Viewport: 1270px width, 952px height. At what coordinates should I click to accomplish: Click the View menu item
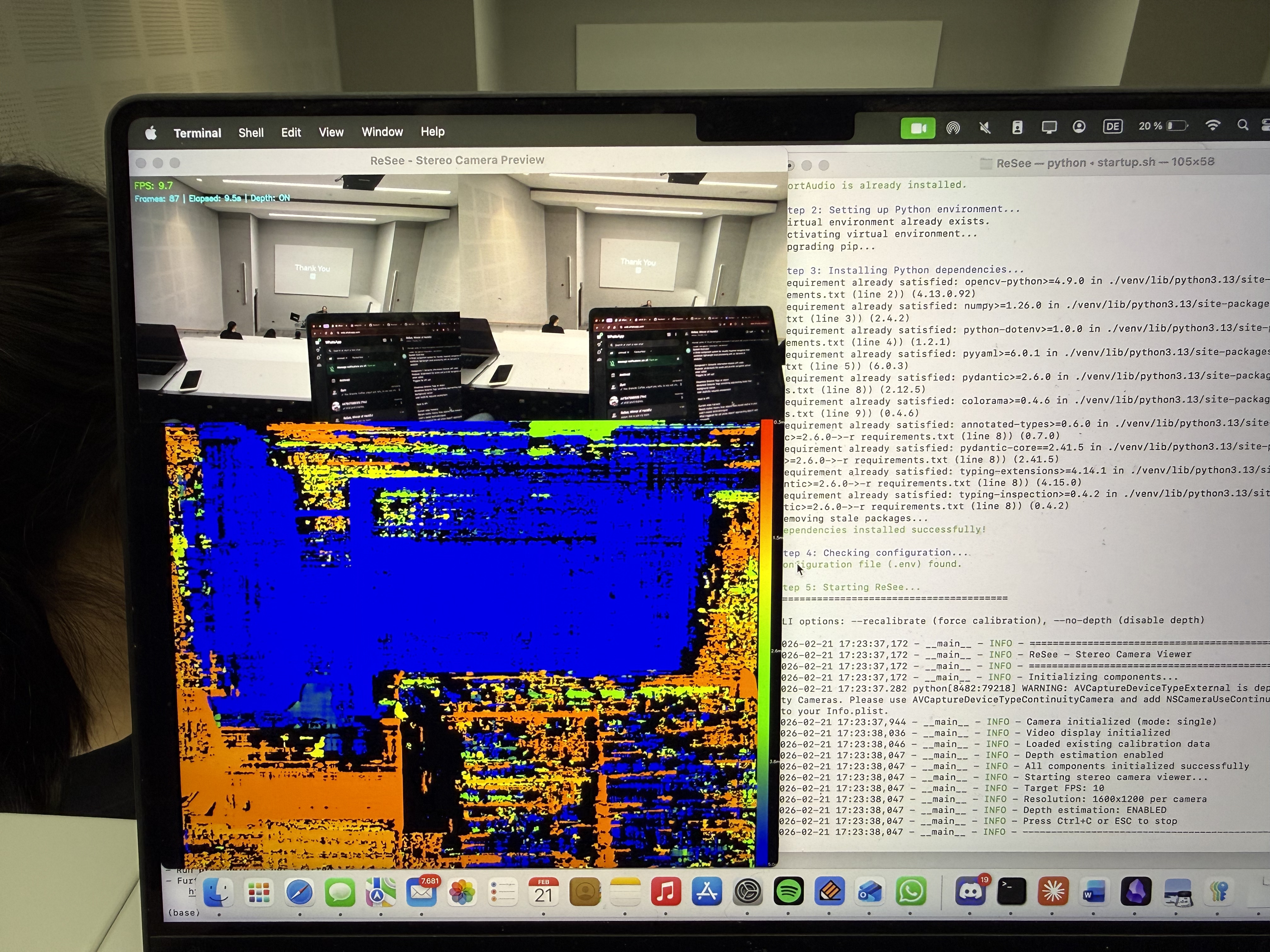point(331,132)
